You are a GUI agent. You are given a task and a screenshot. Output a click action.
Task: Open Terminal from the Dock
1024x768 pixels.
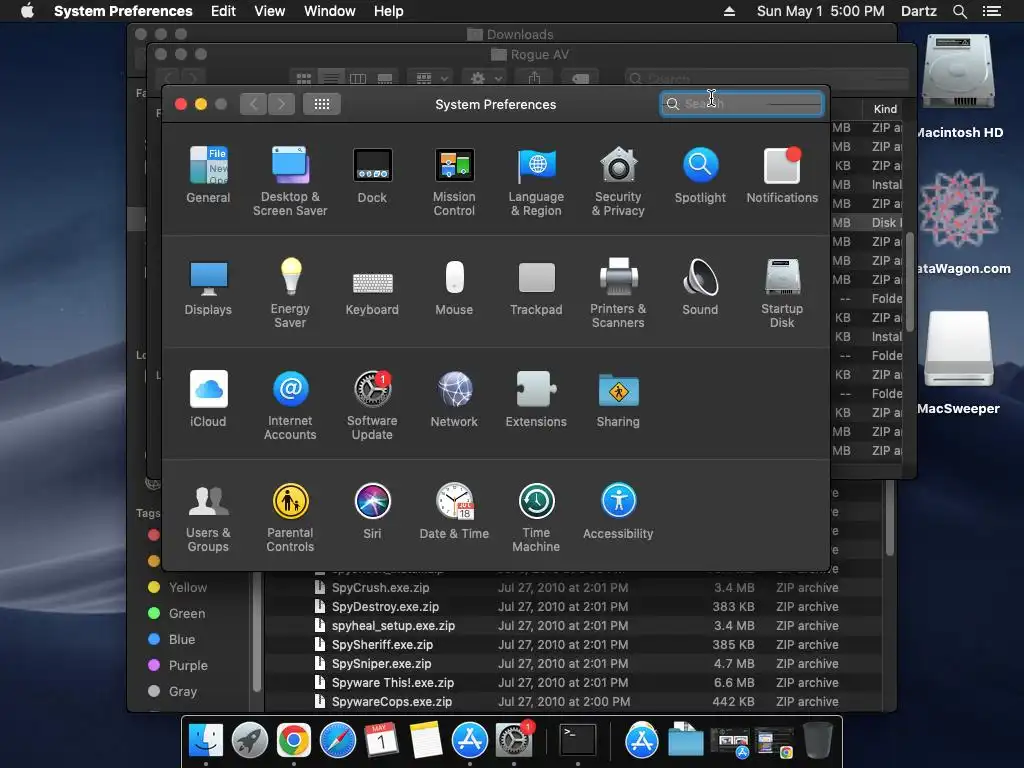[x=578, y=741]
